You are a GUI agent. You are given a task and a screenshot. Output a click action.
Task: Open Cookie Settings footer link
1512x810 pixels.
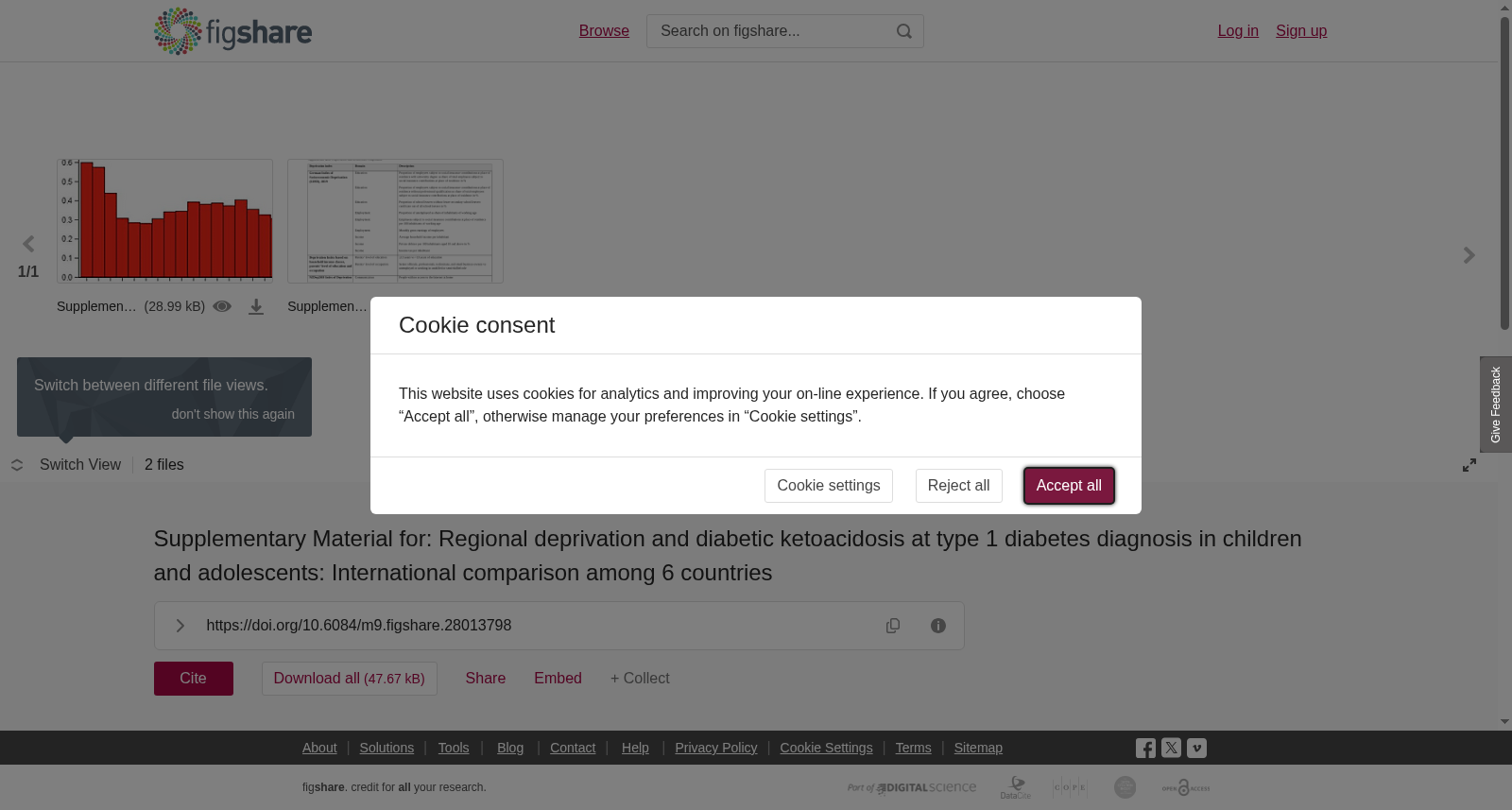pos(826,748)
